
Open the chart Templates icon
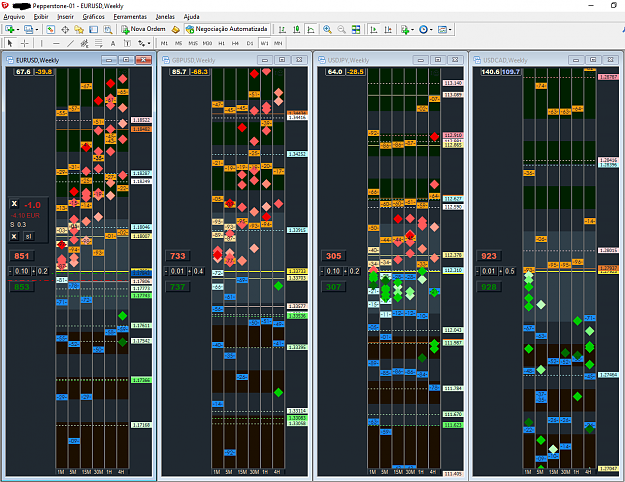442,30
